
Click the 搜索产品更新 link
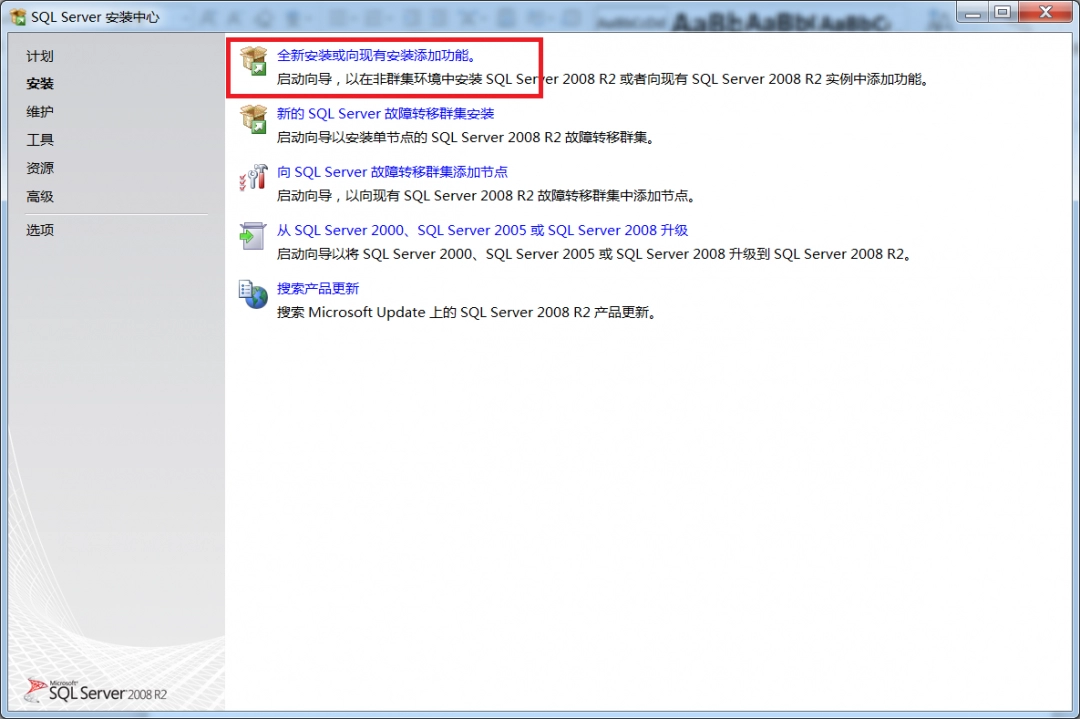pyautogui.click(x=318, y=289)
